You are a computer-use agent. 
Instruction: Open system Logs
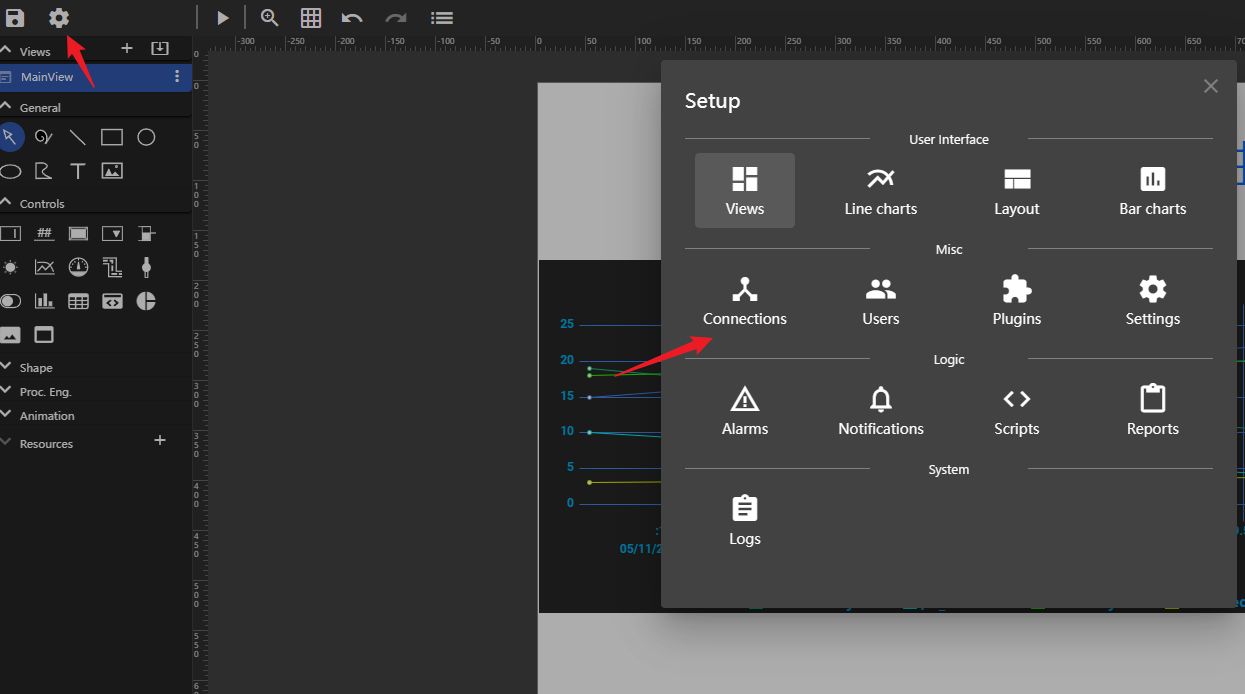point(745,520)
